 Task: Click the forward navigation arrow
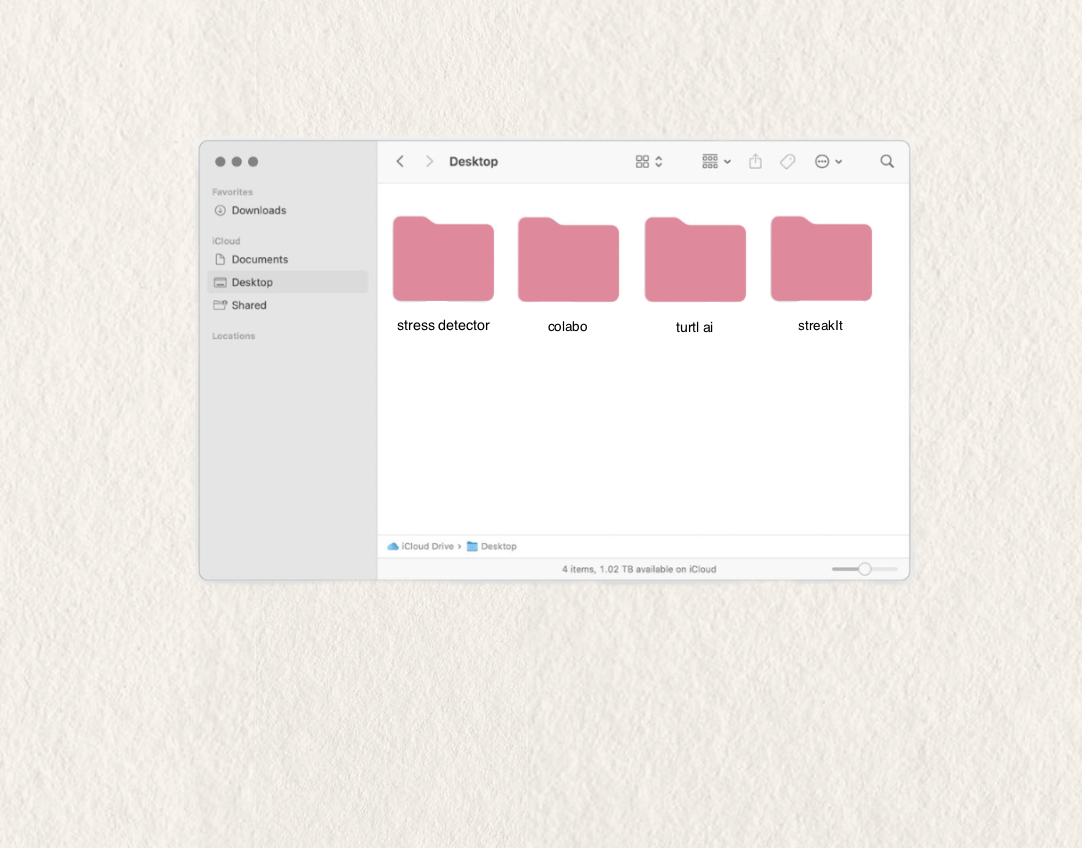coord(429,162)
